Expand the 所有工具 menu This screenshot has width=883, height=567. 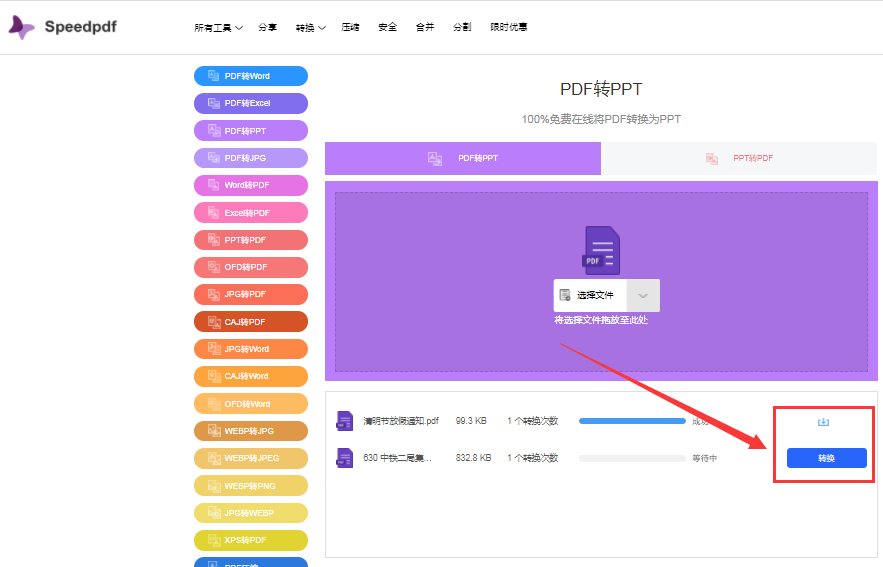[x=218, y=28]
